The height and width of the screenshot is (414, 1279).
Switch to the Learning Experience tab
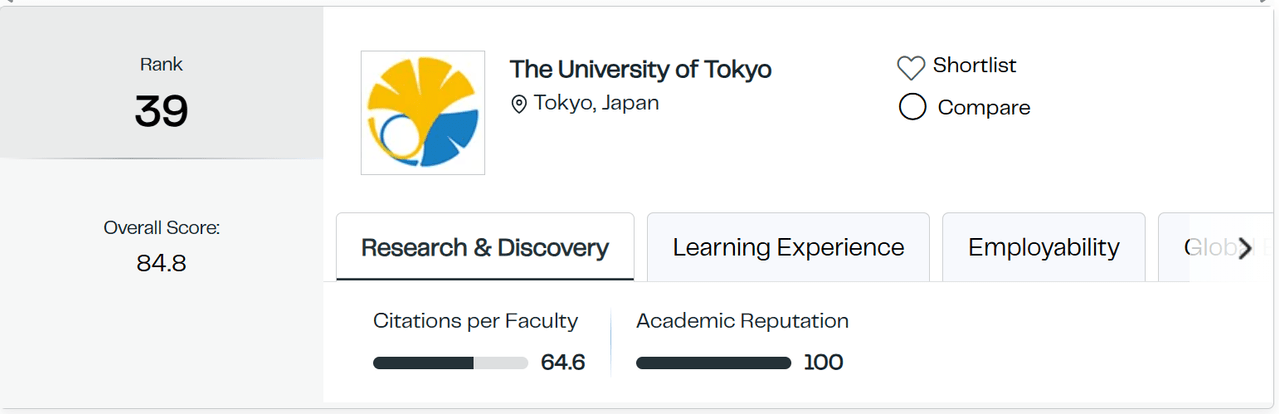click(788, 247)
